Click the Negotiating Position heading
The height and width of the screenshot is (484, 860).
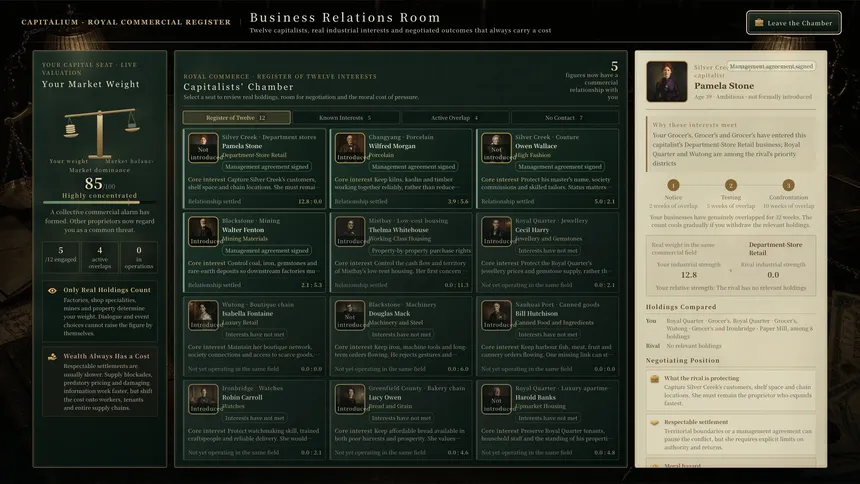pos(682,361)
